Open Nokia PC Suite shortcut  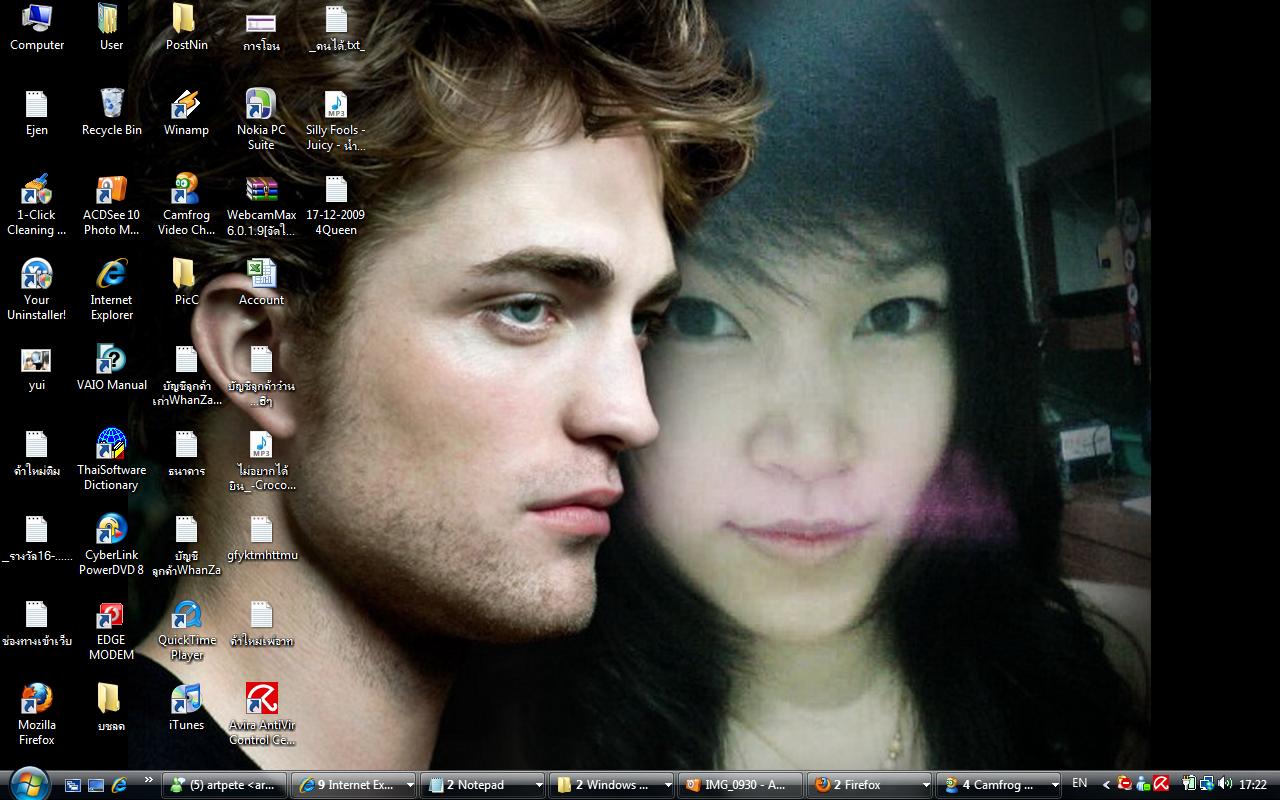click(x=260, y=105)
